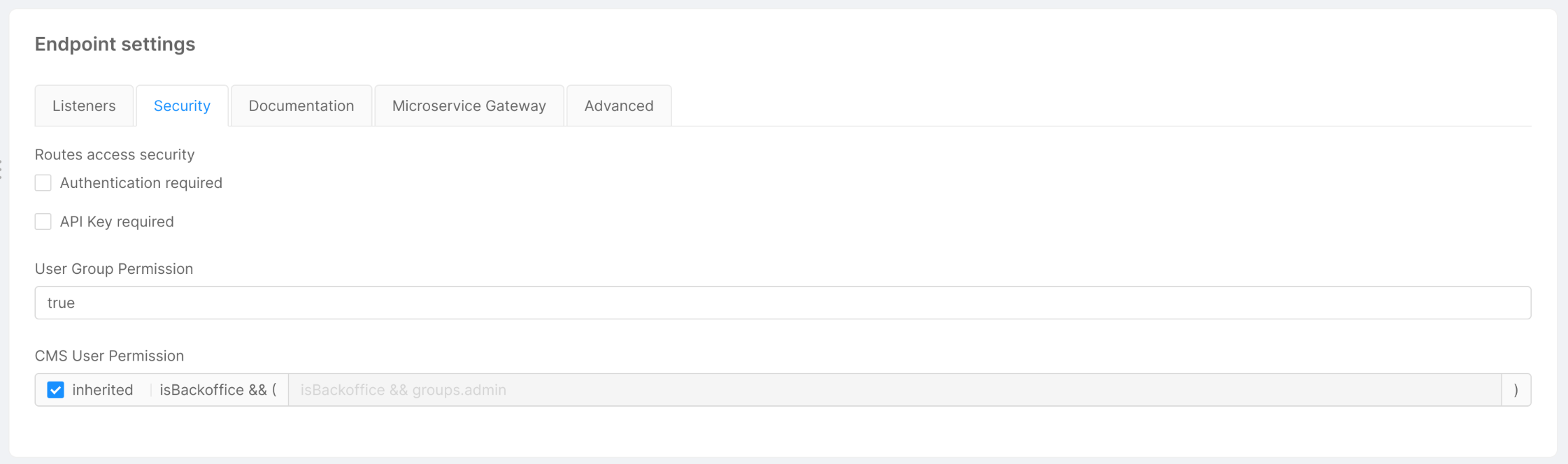The height and width of the screenshot is (464, 1568).
Task: Uncheck the inherited checkbox
Action: (x=56, y=390)
